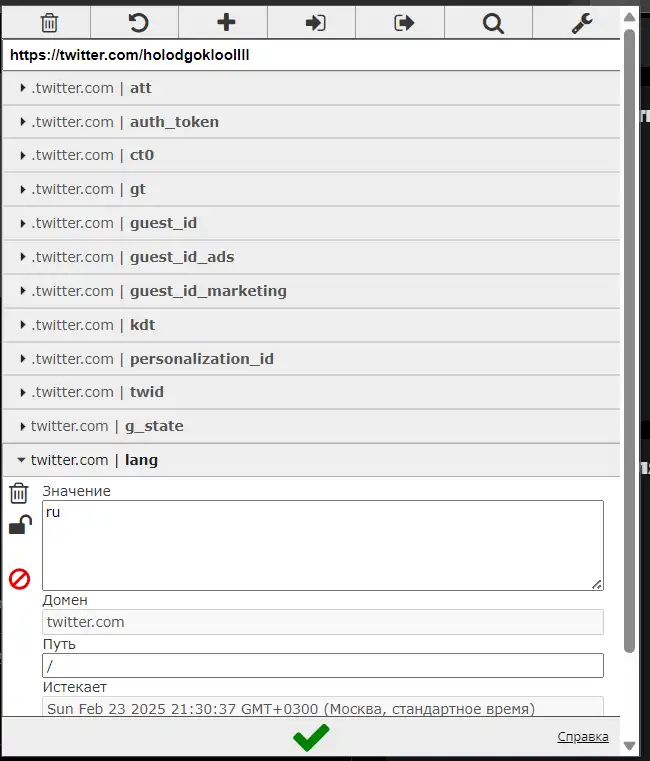Click in the Значение text area
The image size is (650, 761).
(323, 546)
